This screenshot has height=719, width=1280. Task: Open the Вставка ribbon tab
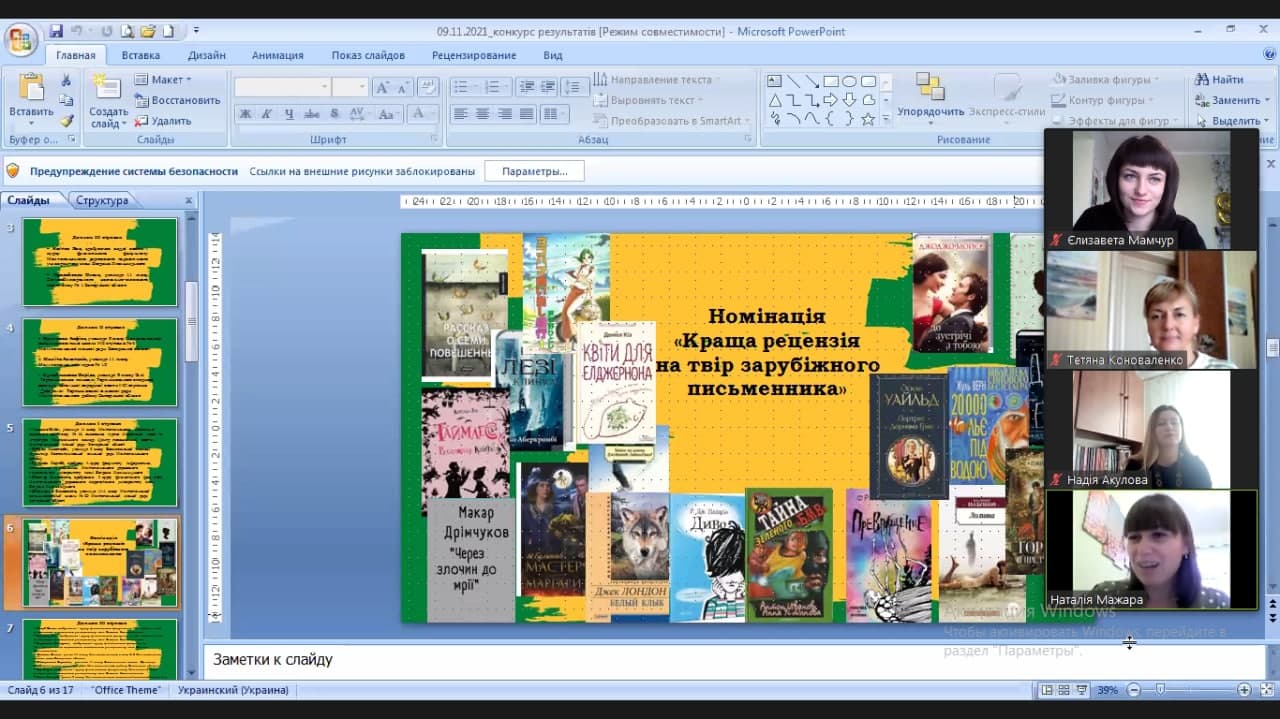pyautogui.click(x=141, y=55)
